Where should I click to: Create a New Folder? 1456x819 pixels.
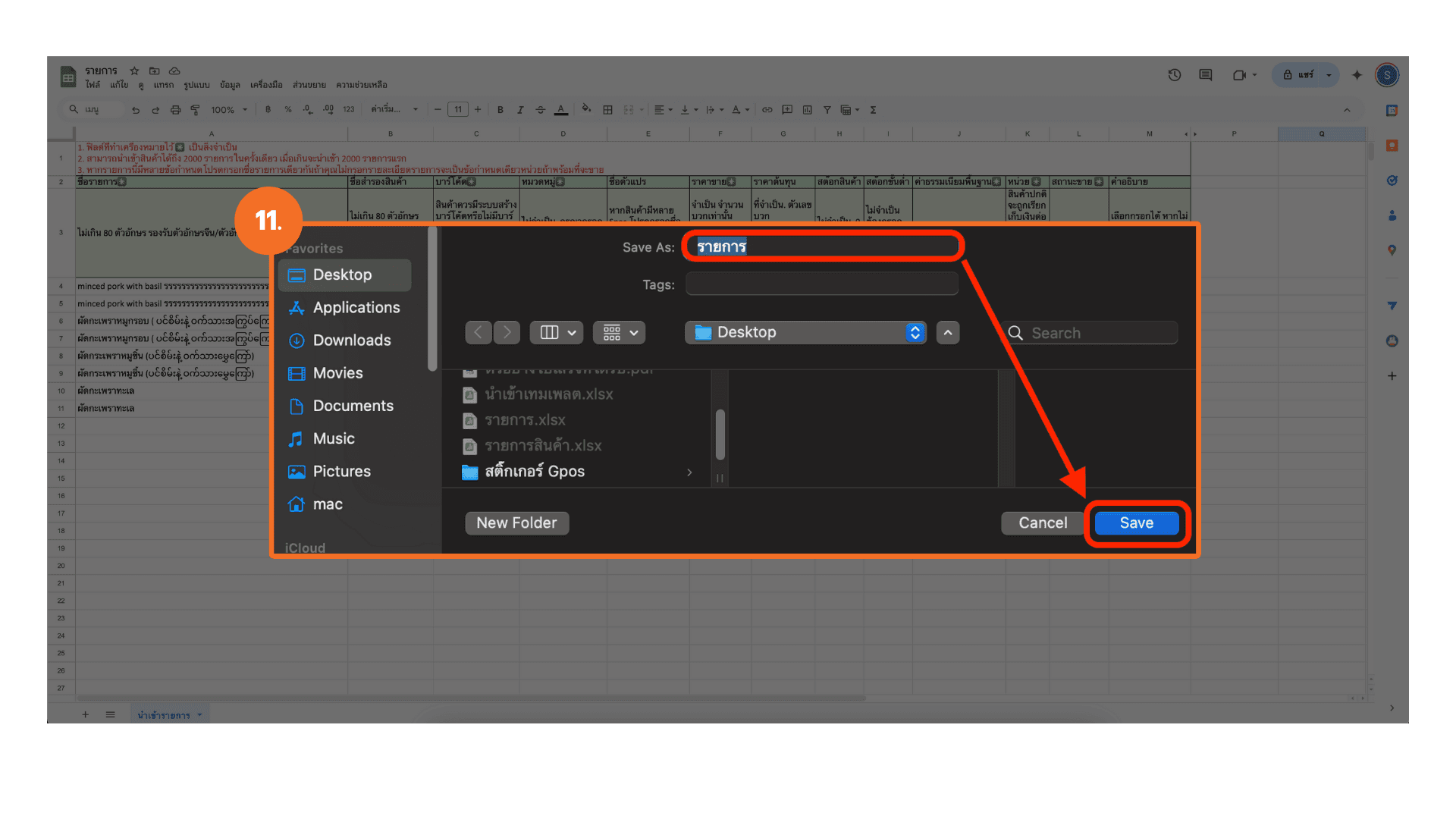coord(516,523)
